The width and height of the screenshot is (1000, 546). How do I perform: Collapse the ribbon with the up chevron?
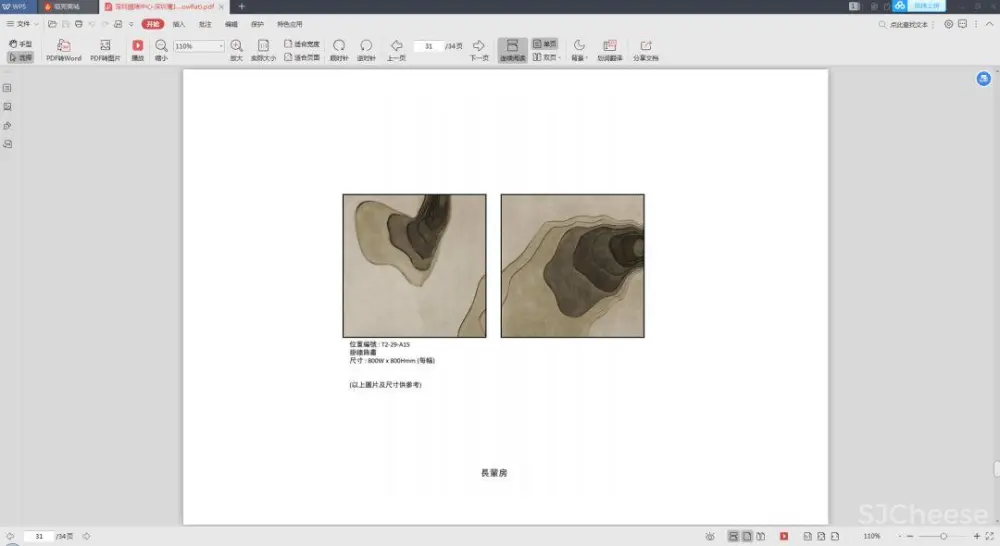[x=990, y=24]
